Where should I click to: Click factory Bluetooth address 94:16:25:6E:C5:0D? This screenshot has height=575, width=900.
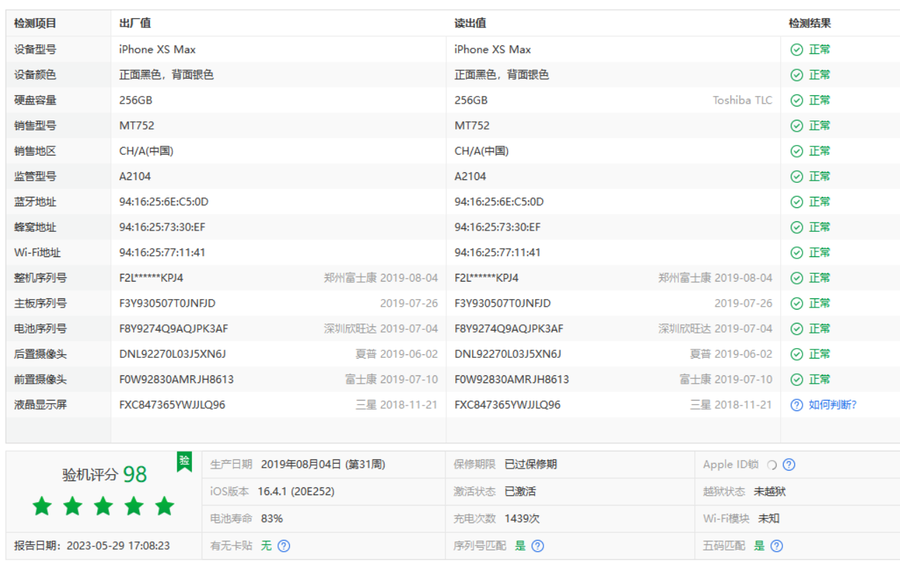(x=164, y=202)
